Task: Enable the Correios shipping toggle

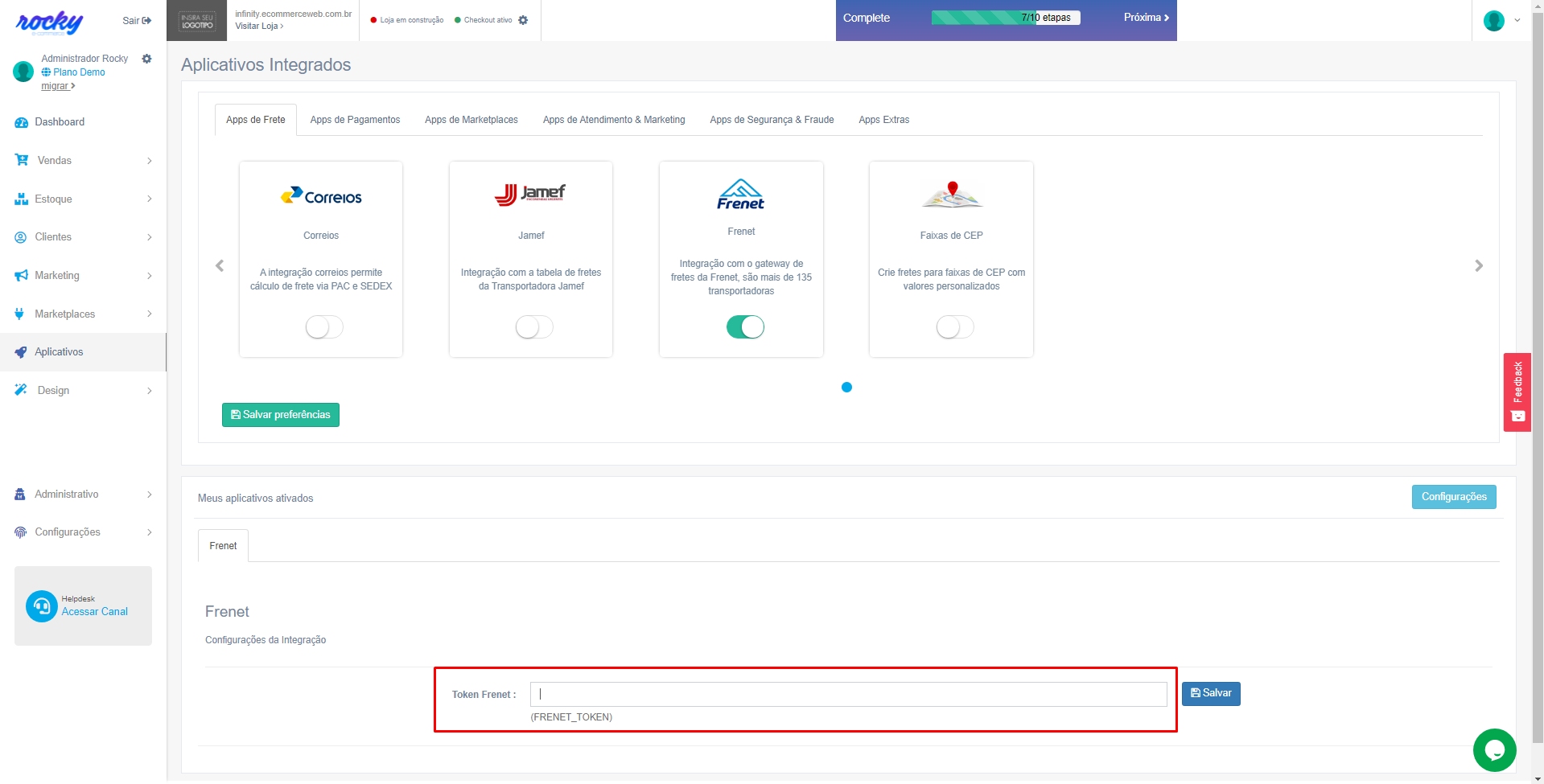Action: pyautogui.click(x=324, y=327)
